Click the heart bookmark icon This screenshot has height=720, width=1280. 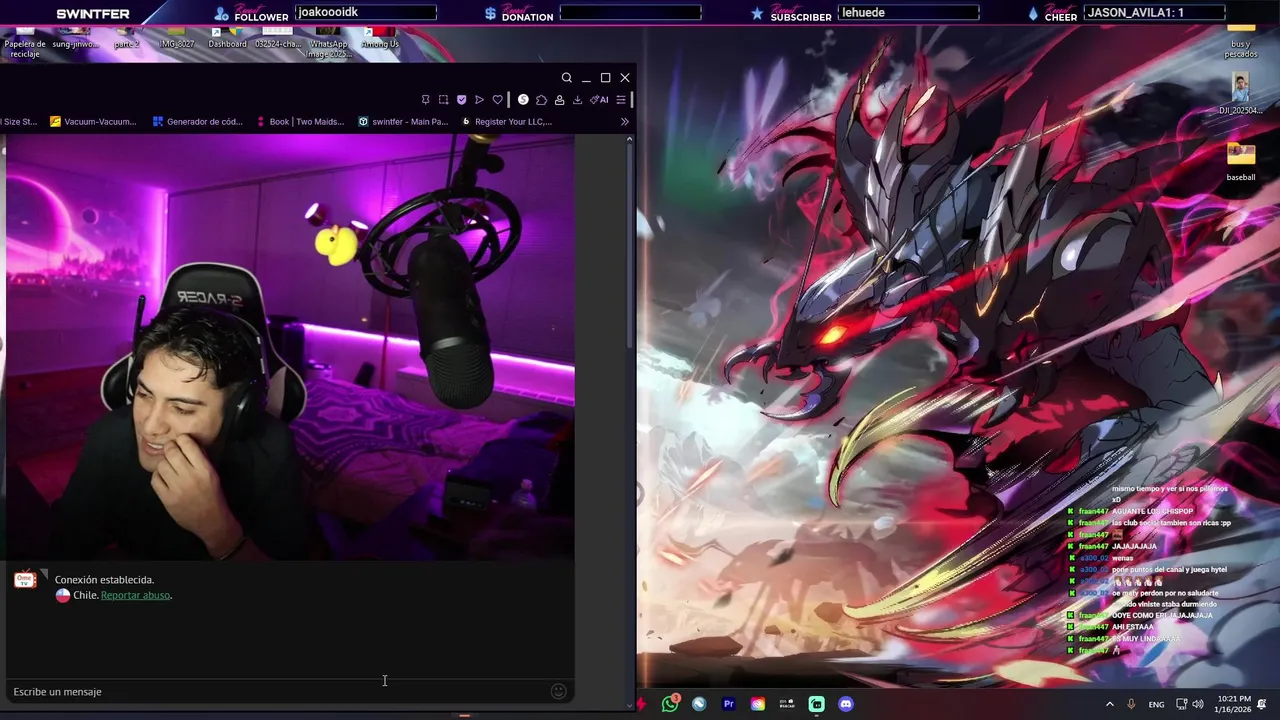(497, 100)
